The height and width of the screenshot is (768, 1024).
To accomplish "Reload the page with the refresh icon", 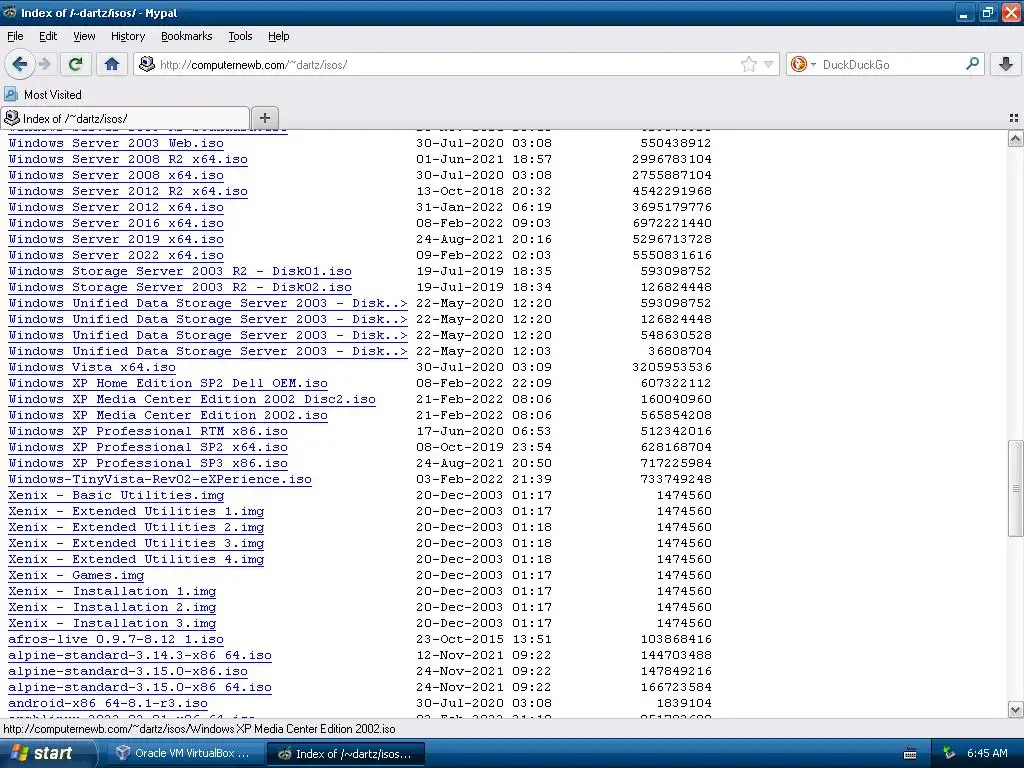I will [x=76, y=64].
